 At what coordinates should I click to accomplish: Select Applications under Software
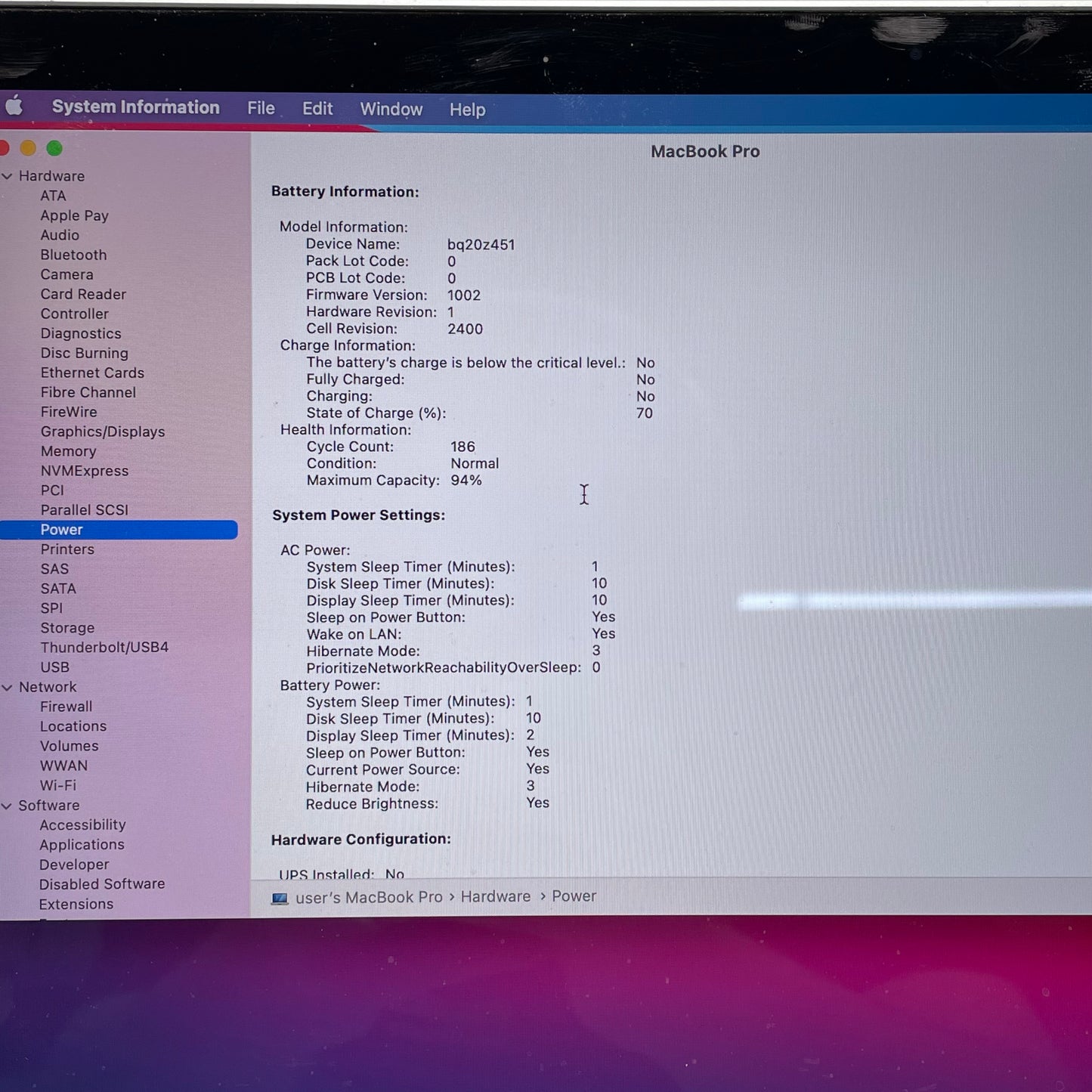(x=82, y=845)
